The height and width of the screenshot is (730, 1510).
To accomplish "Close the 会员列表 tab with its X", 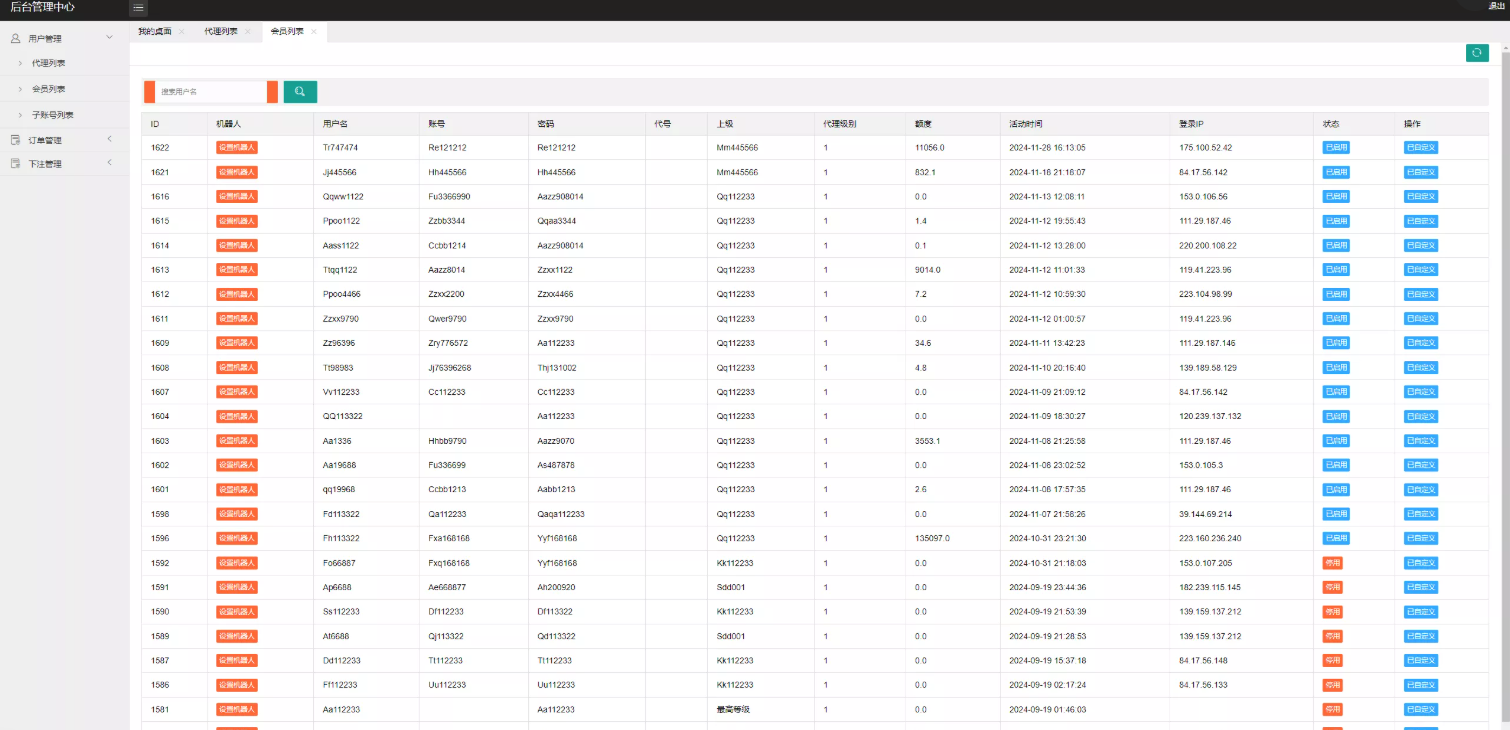I will click(314, 32).
